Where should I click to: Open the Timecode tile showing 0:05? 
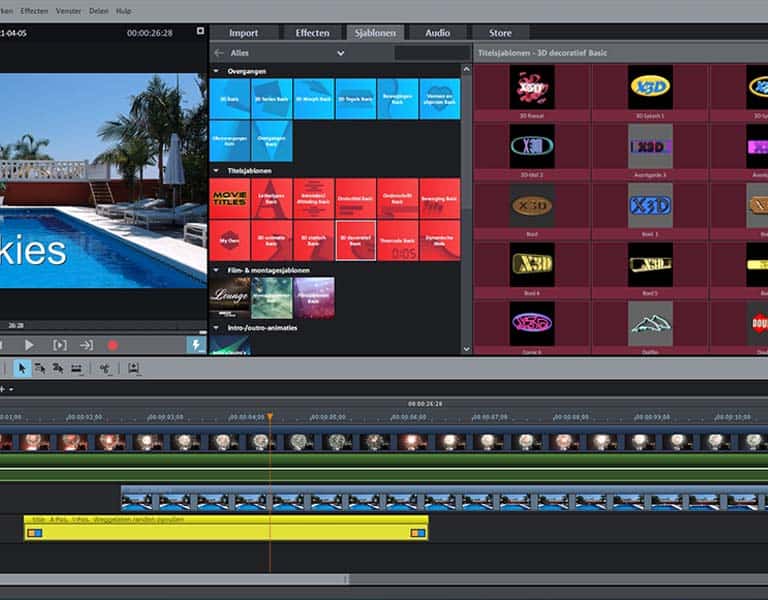[398, 240]
